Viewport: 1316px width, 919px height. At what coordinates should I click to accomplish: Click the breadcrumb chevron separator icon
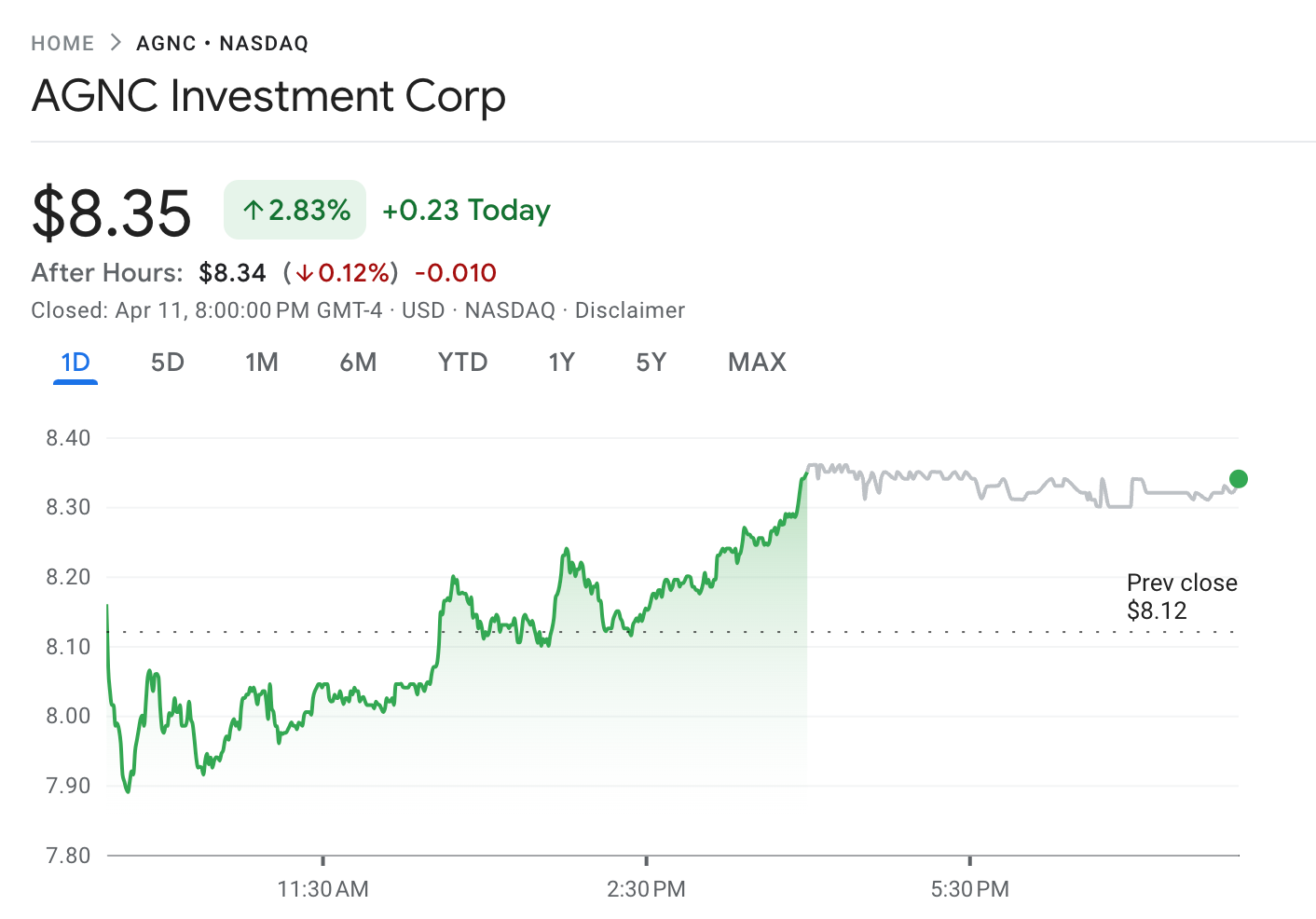[x=116, y=42]
